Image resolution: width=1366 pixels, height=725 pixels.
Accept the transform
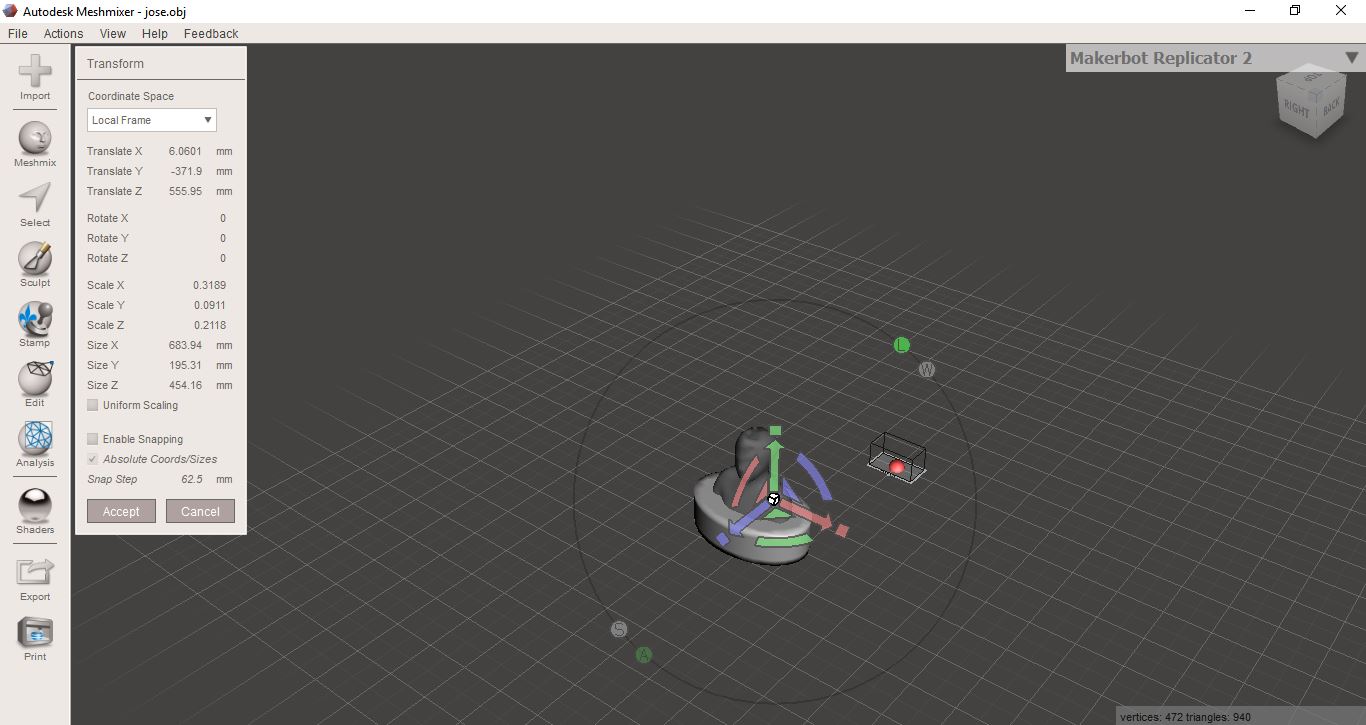(x=121, y=511)
